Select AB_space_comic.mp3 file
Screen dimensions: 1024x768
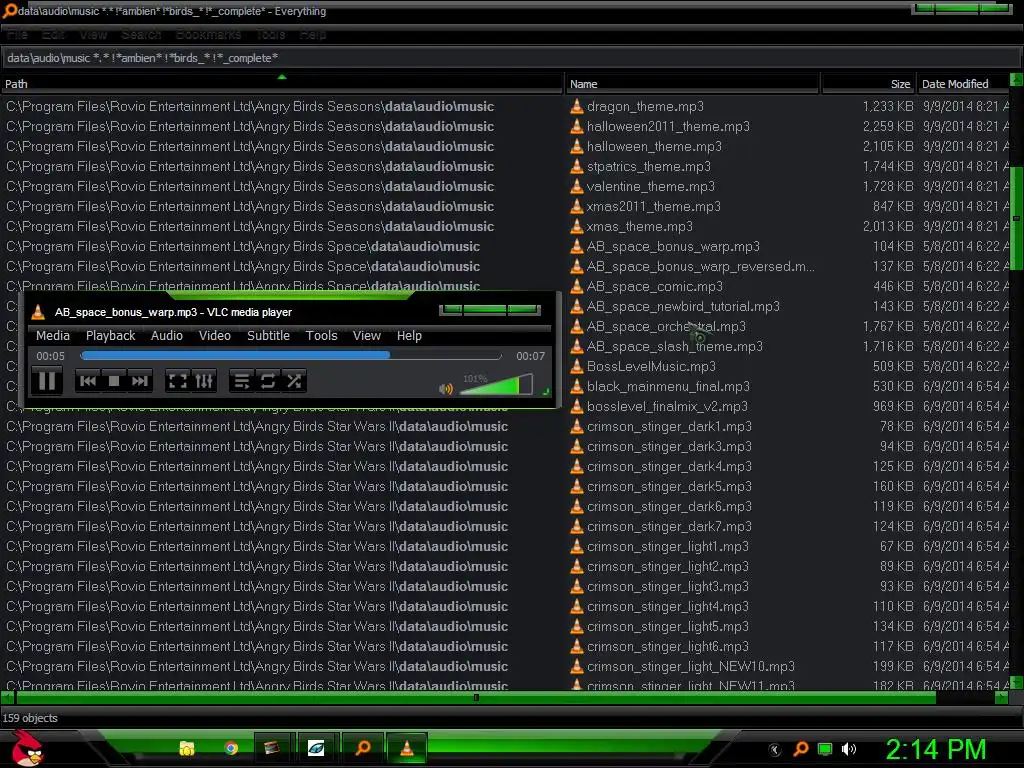pos(655,287)
